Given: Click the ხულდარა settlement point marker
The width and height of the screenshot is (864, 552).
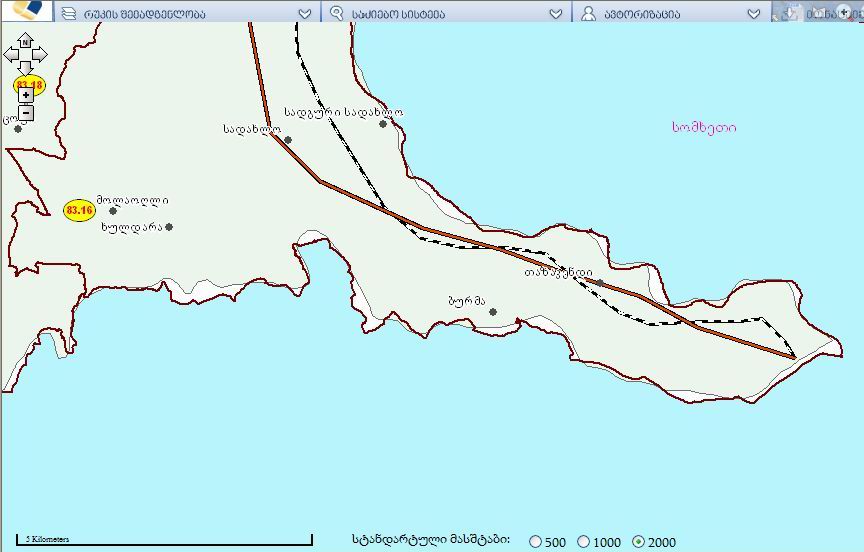Looking at the screenshot, I should 169,227.
